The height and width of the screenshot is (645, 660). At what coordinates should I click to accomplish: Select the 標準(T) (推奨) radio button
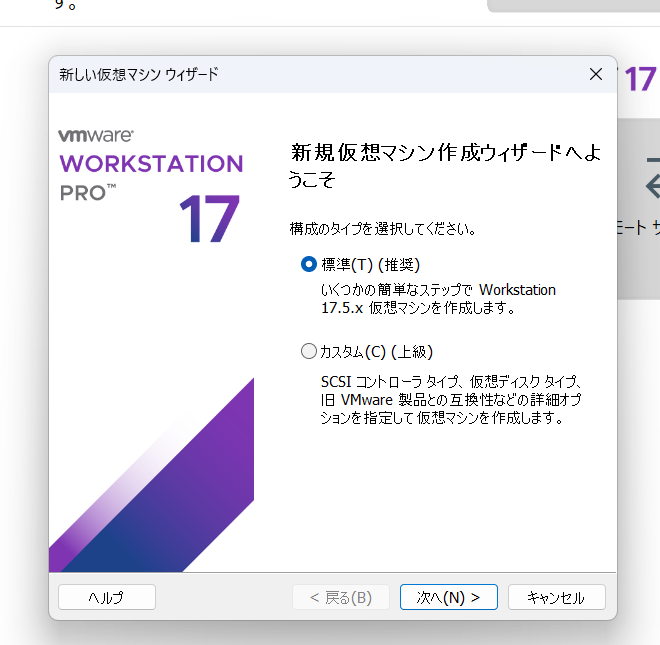tap(309, 265)
